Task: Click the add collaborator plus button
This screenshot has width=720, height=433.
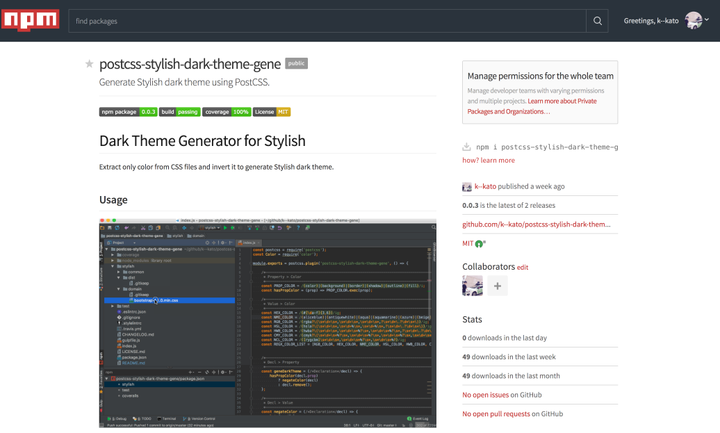Action: [x=497, y=286]
